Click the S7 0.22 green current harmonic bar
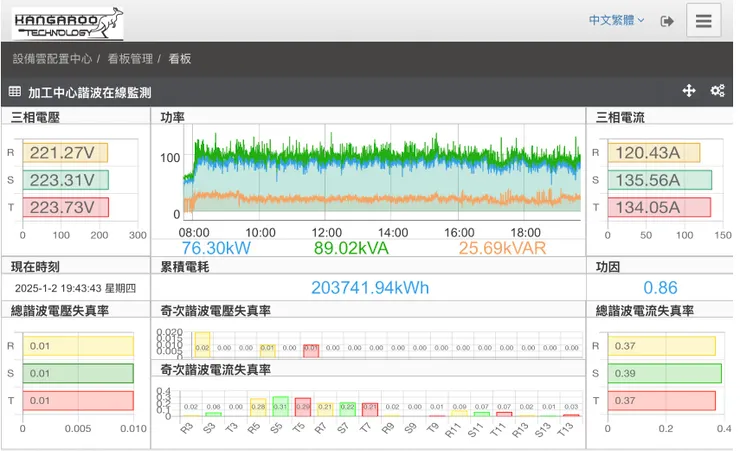Screen dimensions: 740x451 pos(347,409)
